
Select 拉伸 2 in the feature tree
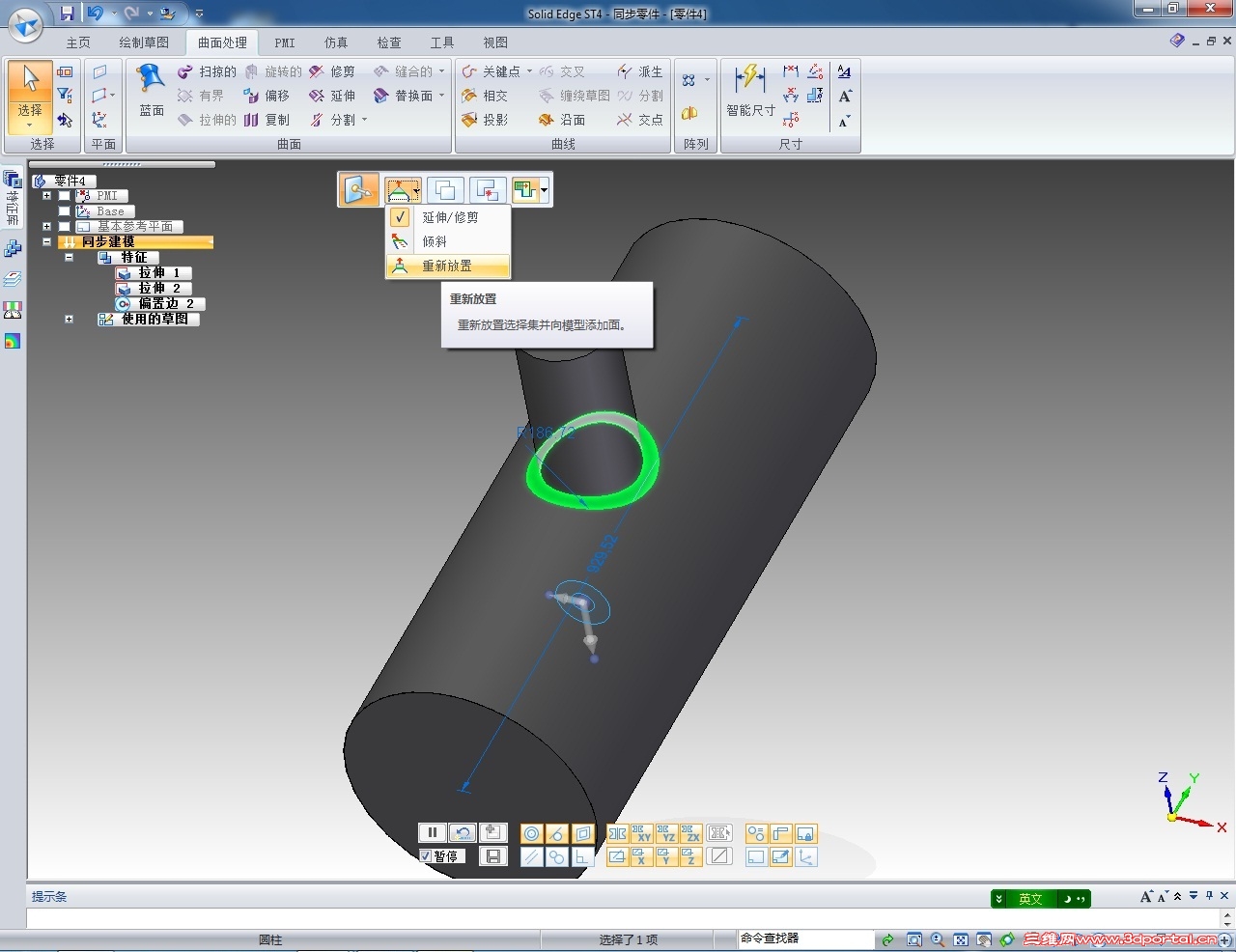coord(153,288)
